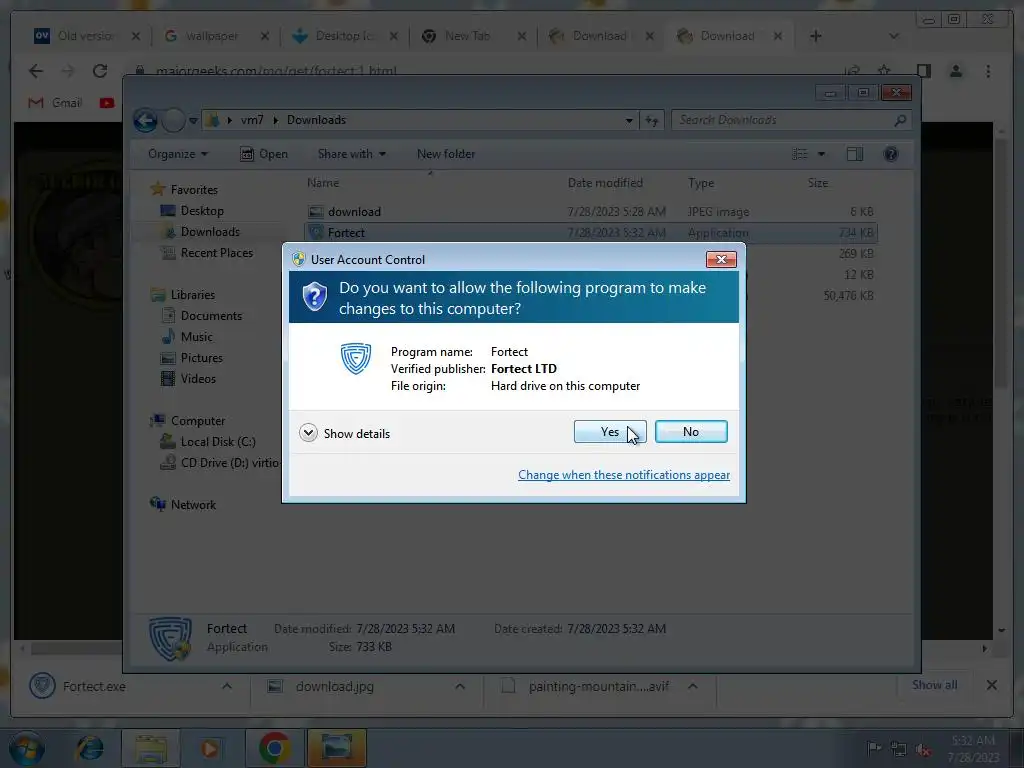Screen dimensions: 1024x768
Task: Expand Show details in User Account Control
Action: [344, 433]
